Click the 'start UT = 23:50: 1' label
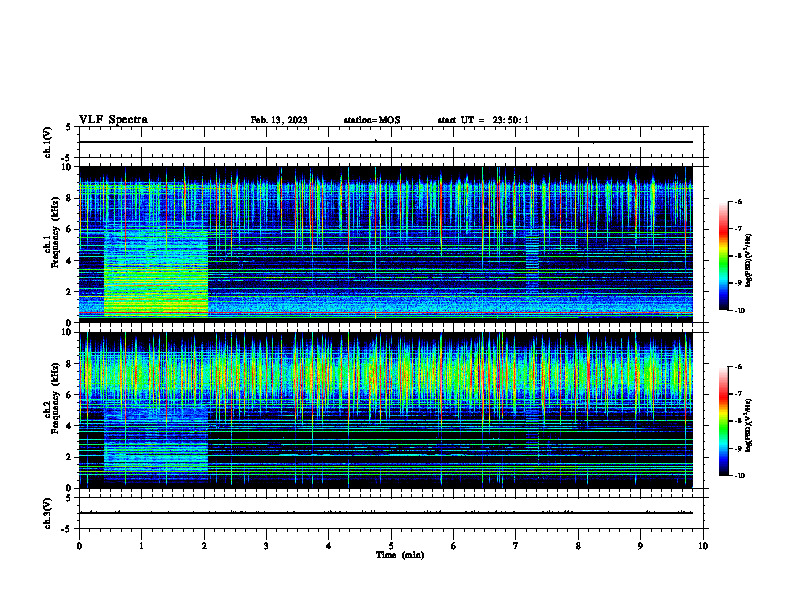 tap(483, 120)
